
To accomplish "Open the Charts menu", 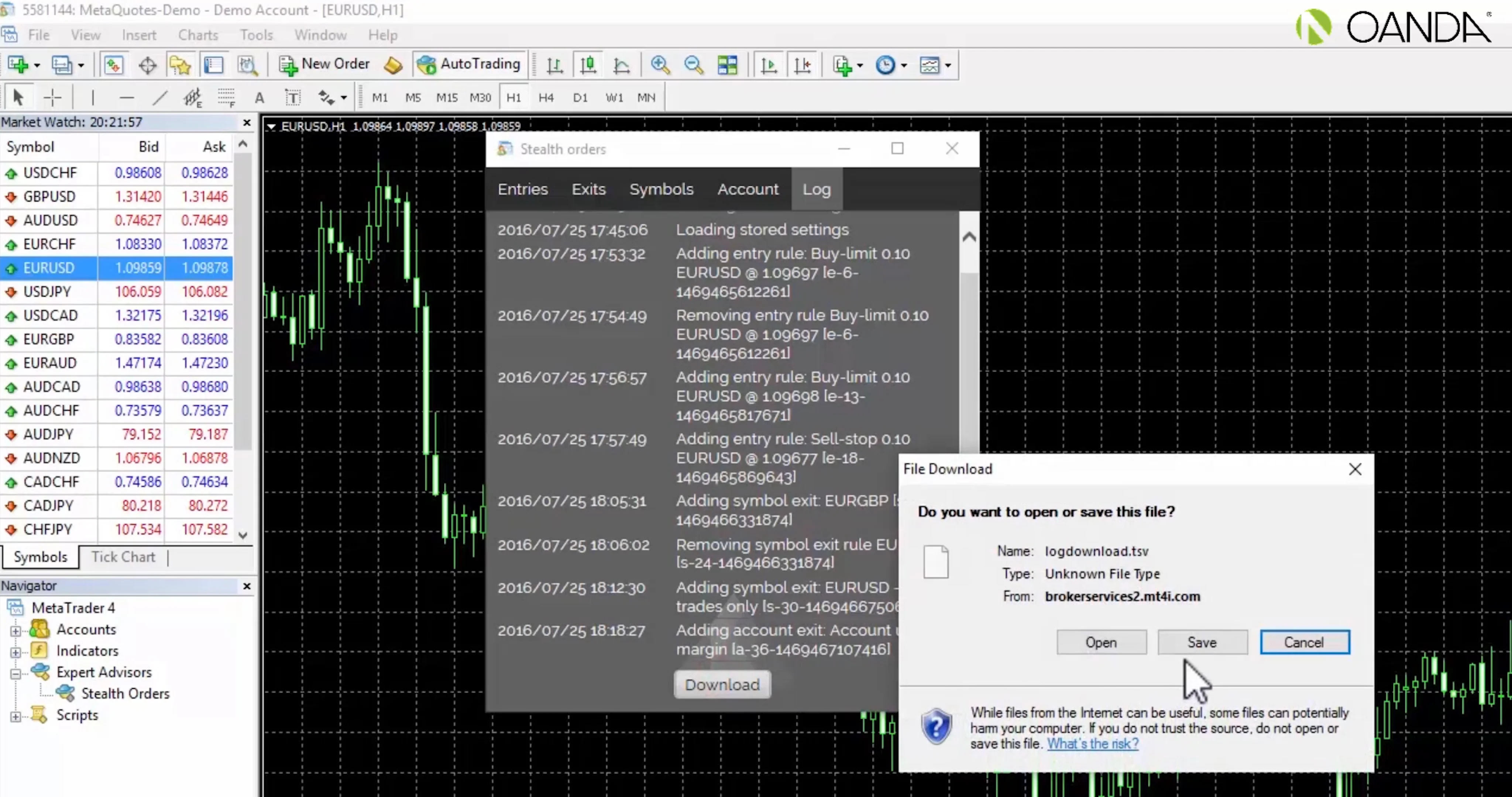I will 198,35.
